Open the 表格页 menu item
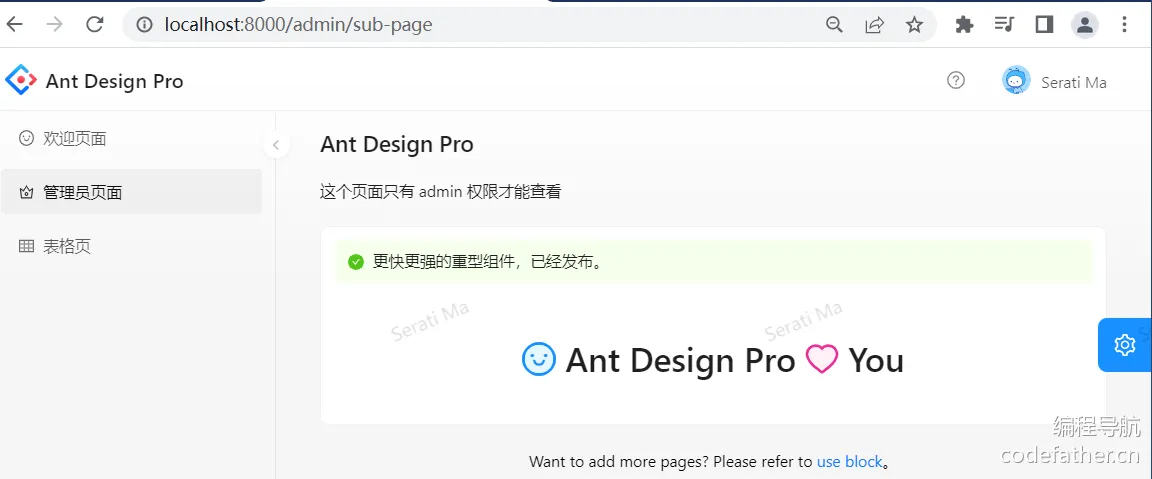The image size is (1152, 479). (x=132, y=246)
